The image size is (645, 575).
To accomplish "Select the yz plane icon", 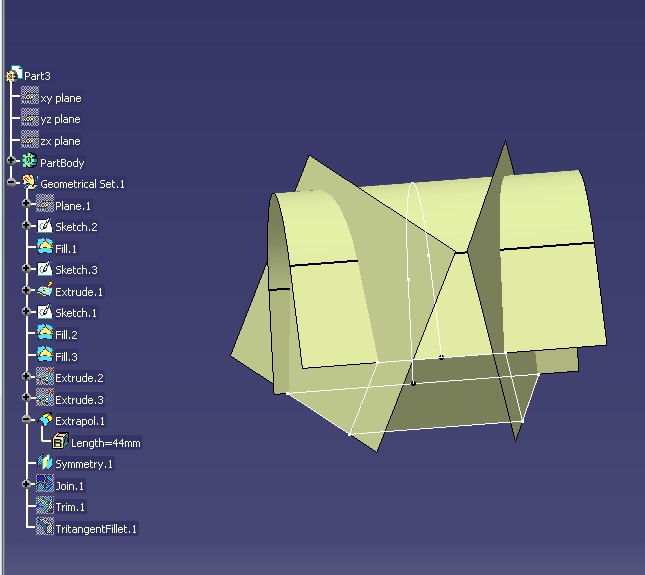I will (30, 117).
